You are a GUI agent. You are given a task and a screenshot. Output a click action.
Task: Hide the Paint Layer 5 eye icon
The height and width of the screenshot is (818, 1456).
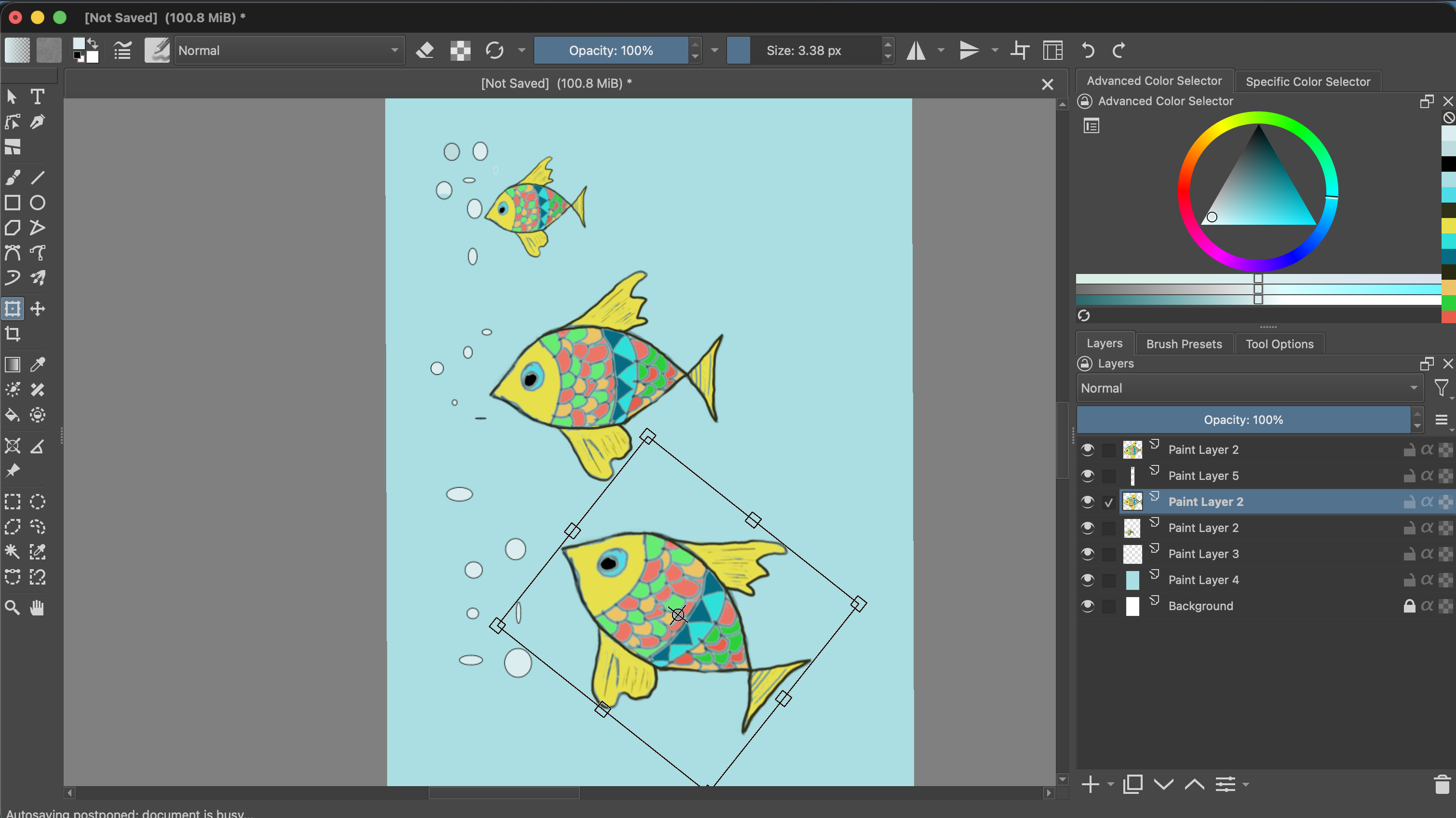pos(1087,476)
